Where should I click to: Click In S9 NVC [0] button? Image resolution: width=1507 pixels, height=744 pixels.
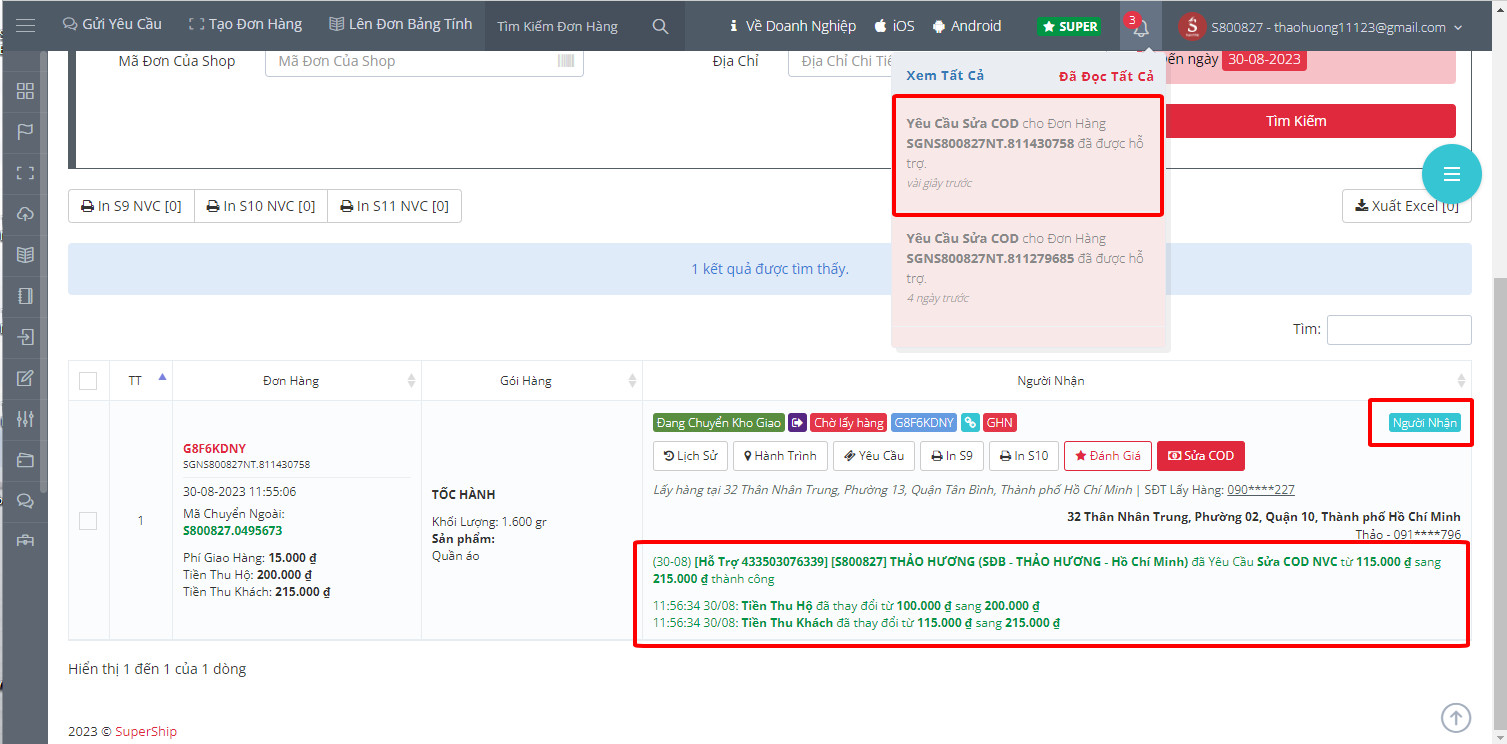point(131,206)
